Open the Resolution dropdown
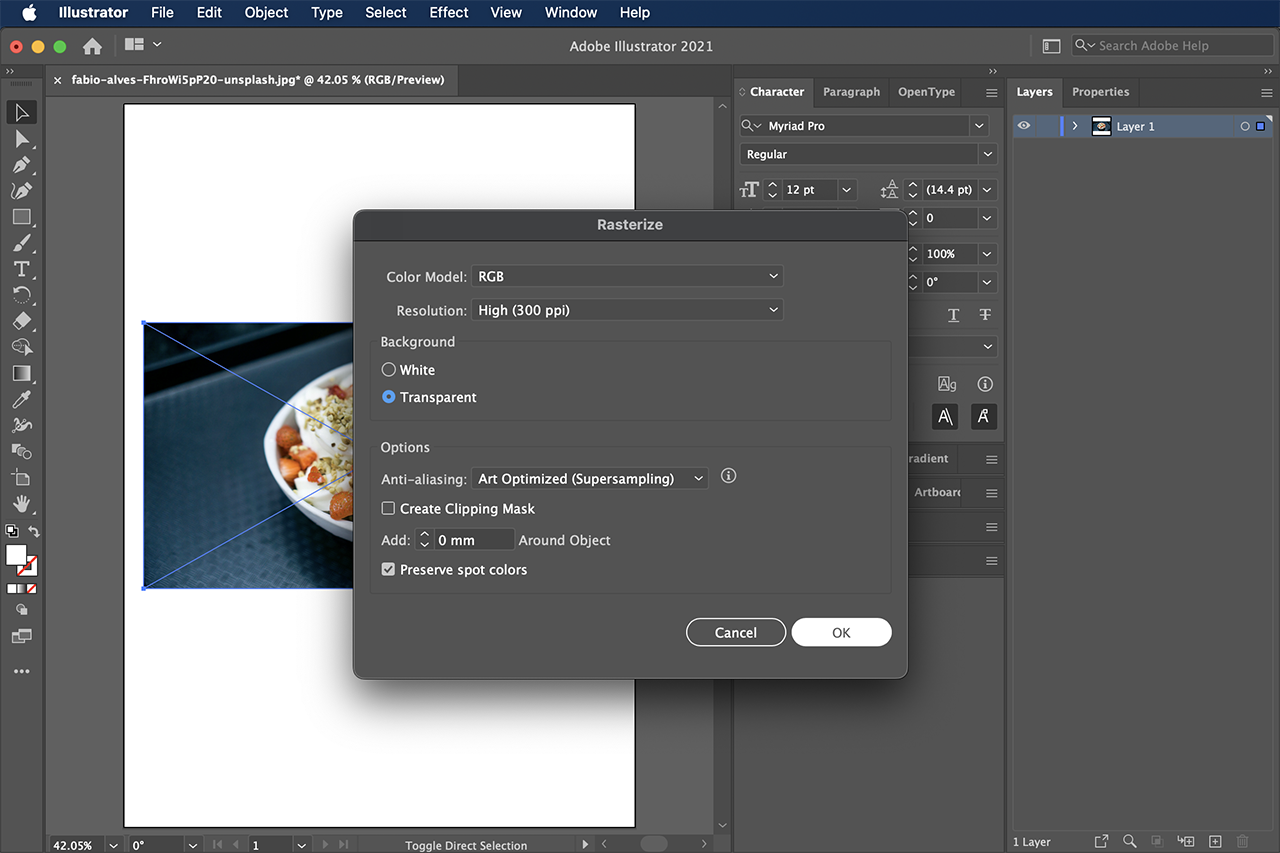Screen dimensions: 1280x853 627,310
